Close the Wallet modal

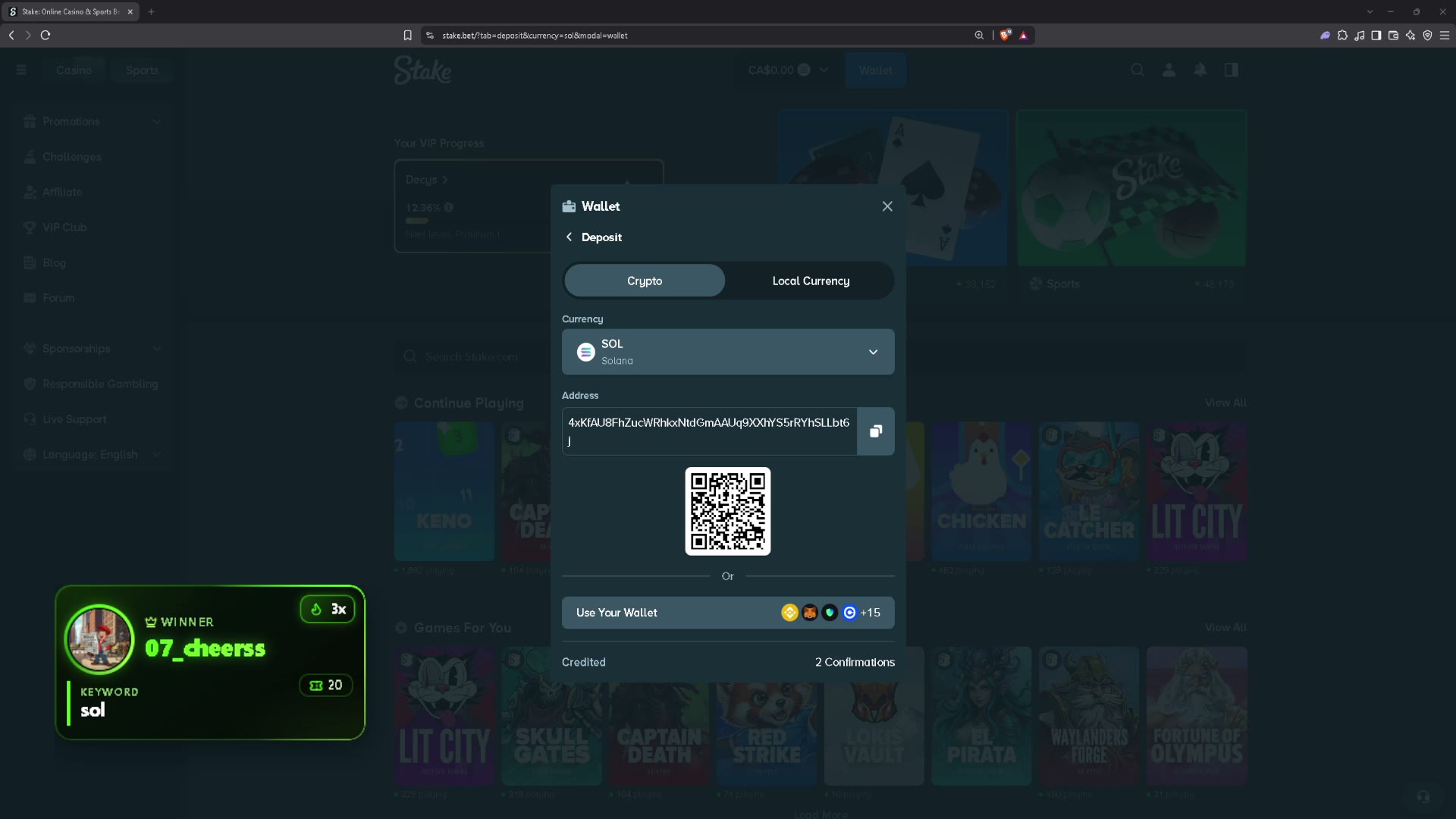click(887, 206)
